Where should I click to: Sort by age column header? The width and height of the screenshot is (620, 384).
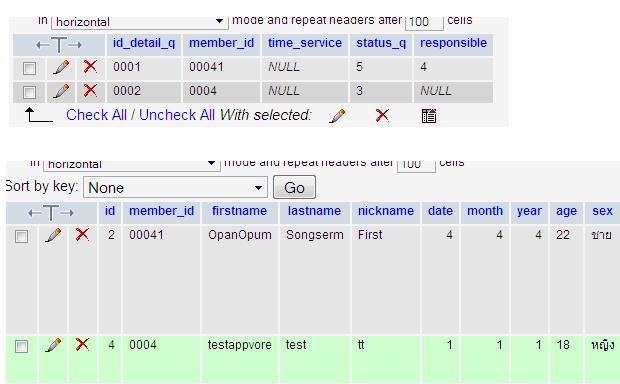point(567,211)
